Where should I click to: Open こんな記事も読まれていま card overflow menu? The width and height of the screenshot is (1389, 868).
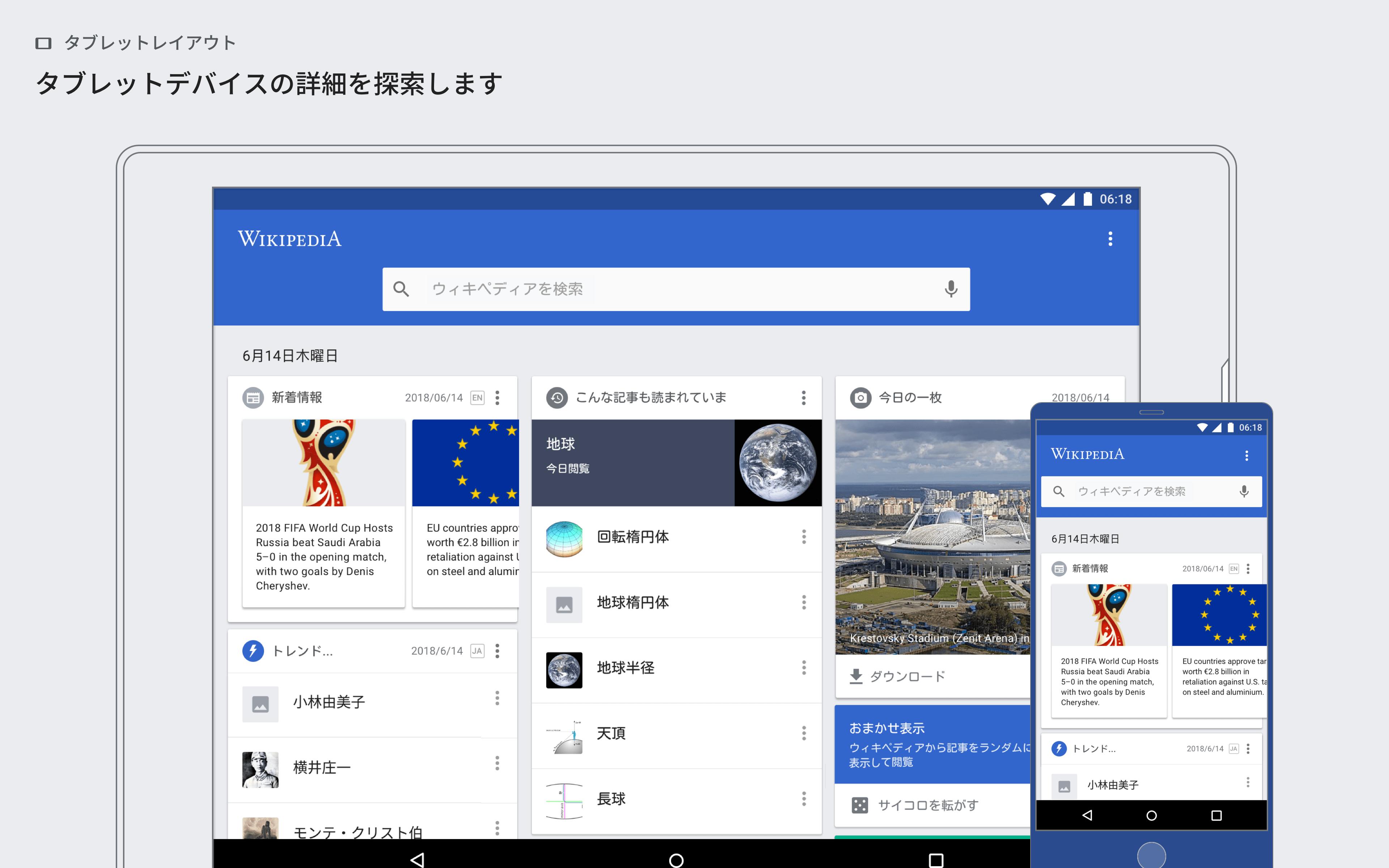[803, 397]
